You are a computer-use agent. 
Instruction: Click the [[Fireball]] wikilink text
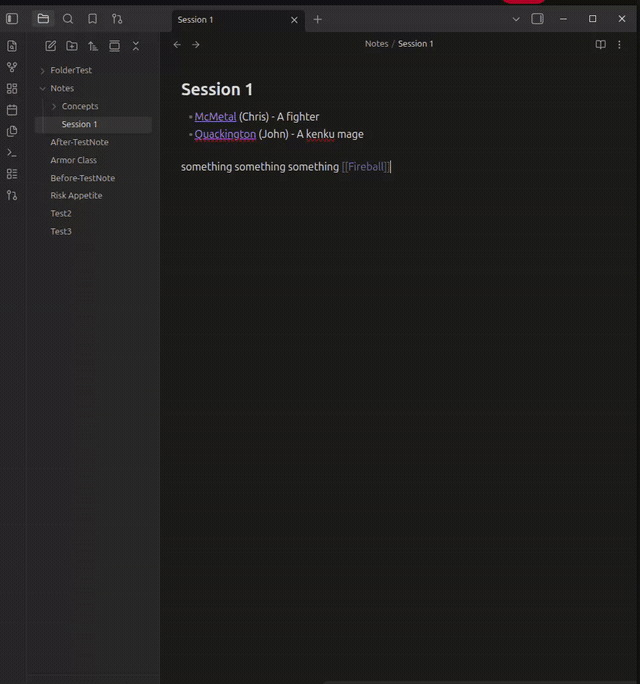click(x=366, y=167)
